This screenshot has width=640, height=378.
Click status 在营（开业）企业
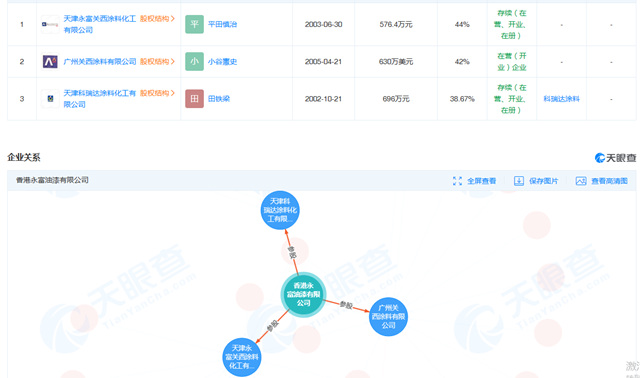[512, 62]
